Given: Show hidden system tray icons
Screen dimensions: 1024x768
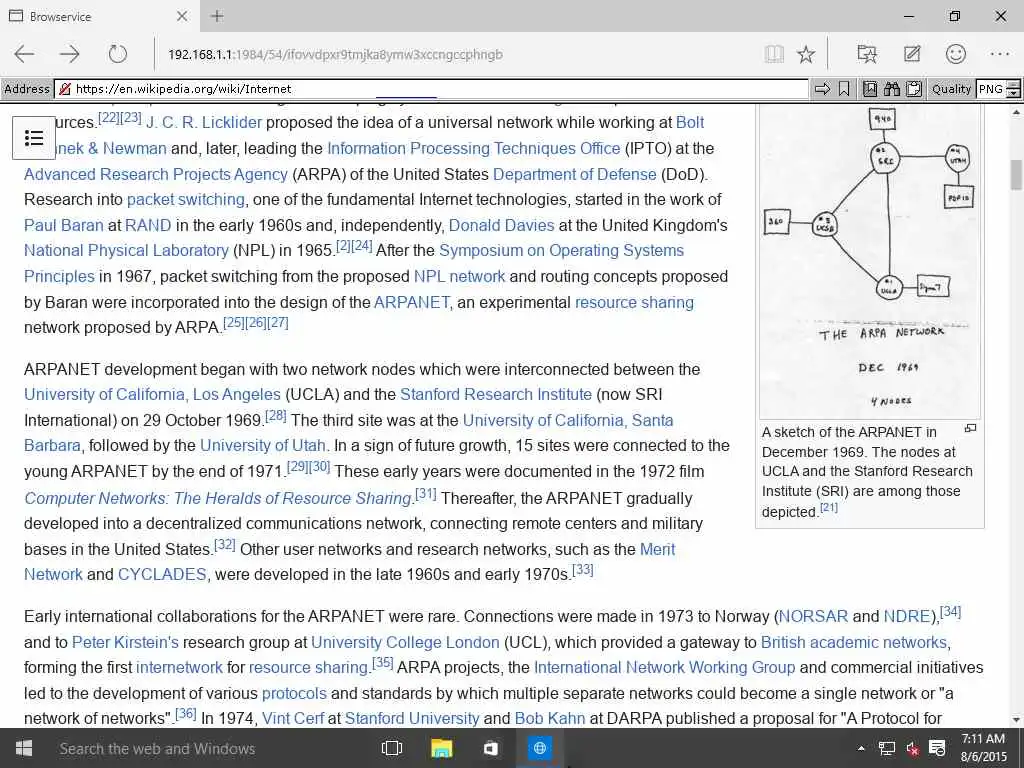Looking at the screenshot, I should point(861,748).
